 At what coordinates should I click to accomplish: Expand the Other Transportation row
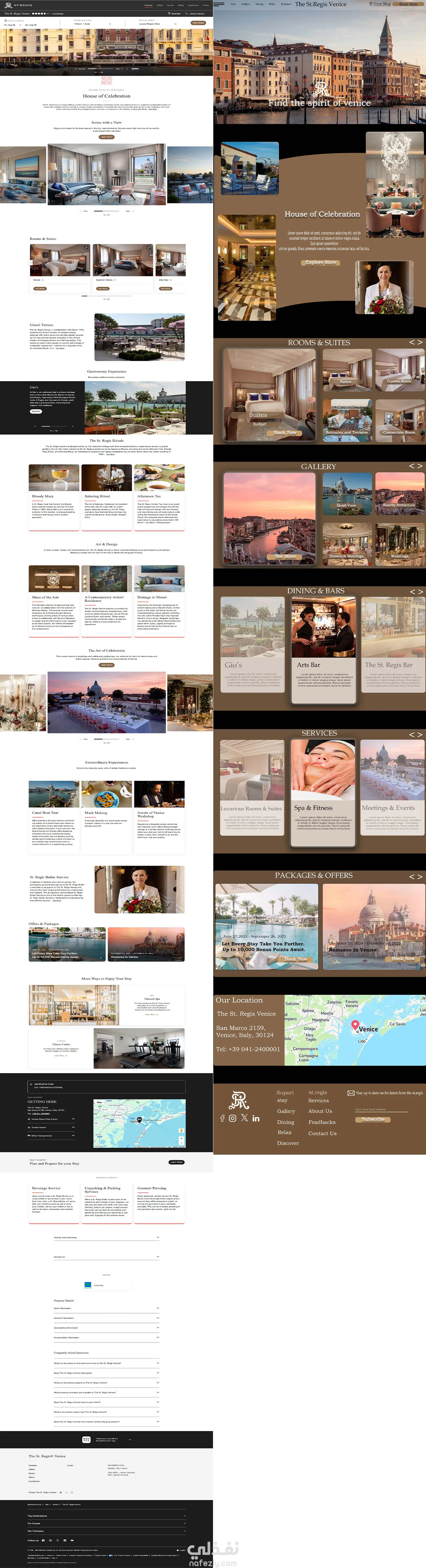point(52,1135)
